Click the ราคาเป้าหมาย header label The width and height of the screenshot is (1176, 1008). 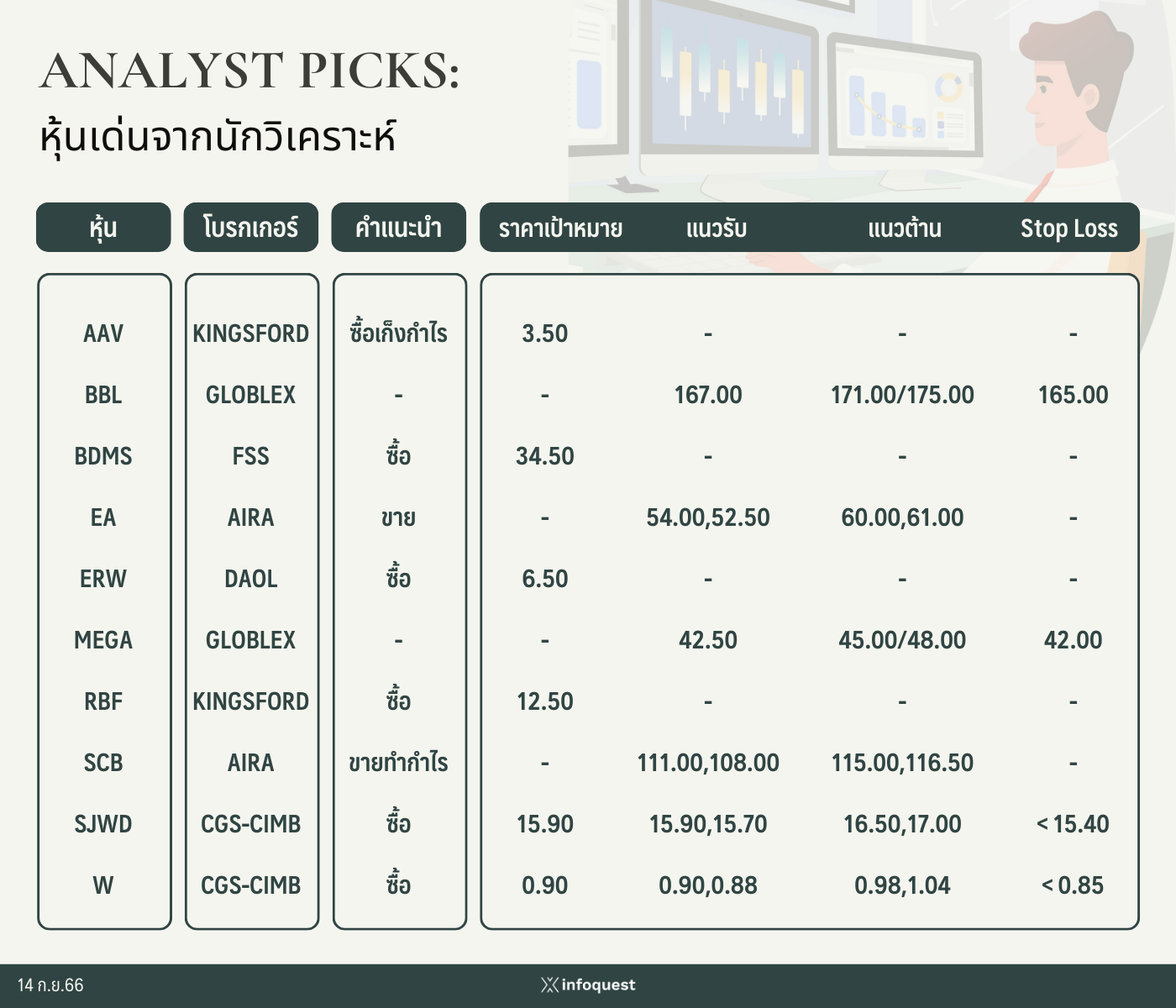[560, 228]
